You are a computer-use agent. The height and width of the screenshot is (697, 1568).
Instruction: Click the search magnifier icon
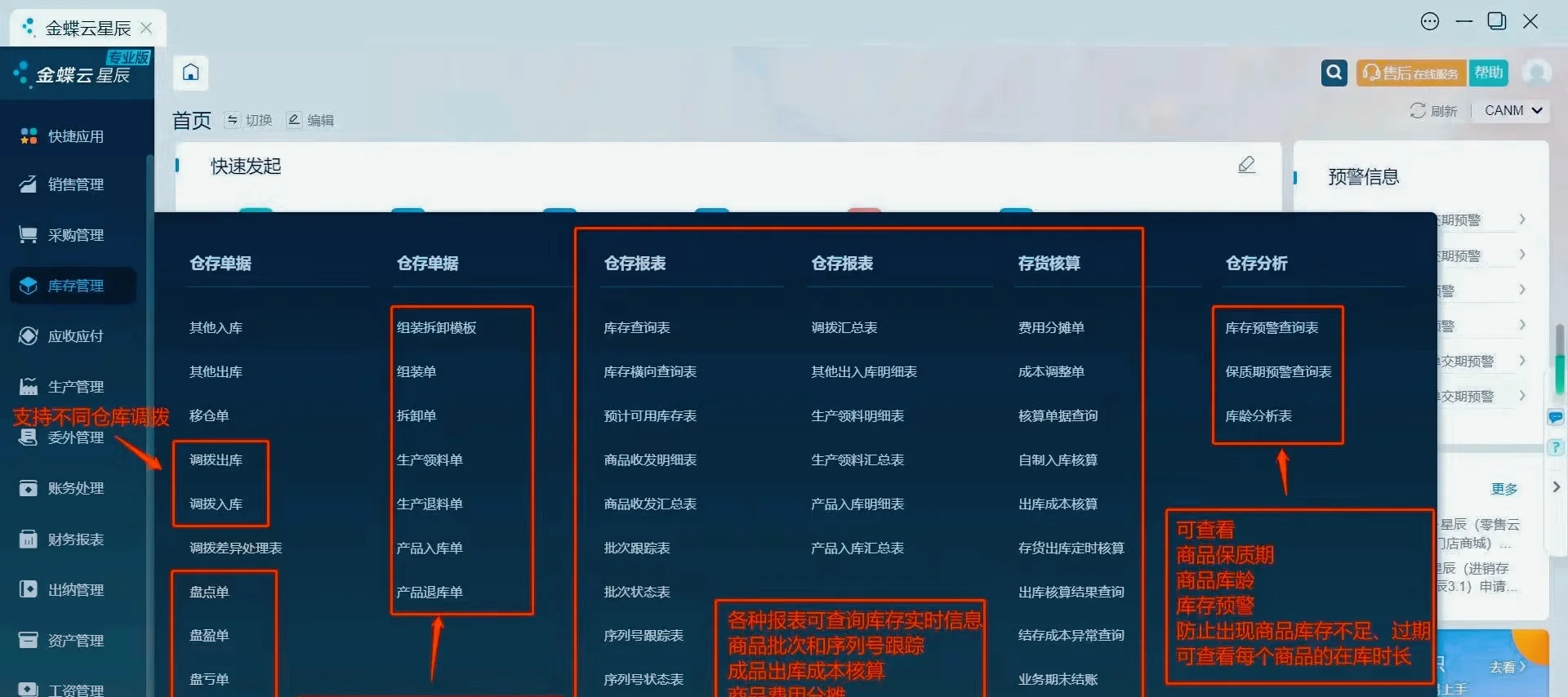click(1334, 73)
